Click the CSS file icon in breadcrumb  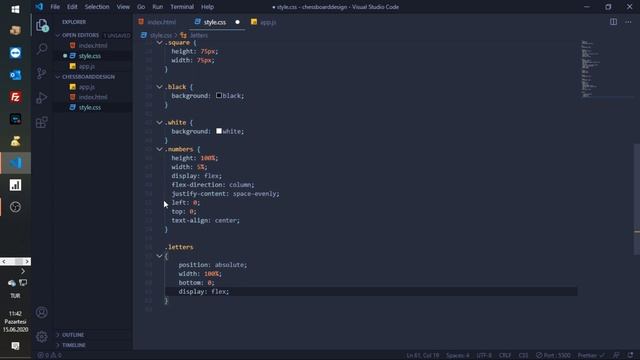[x=144, y=36]
